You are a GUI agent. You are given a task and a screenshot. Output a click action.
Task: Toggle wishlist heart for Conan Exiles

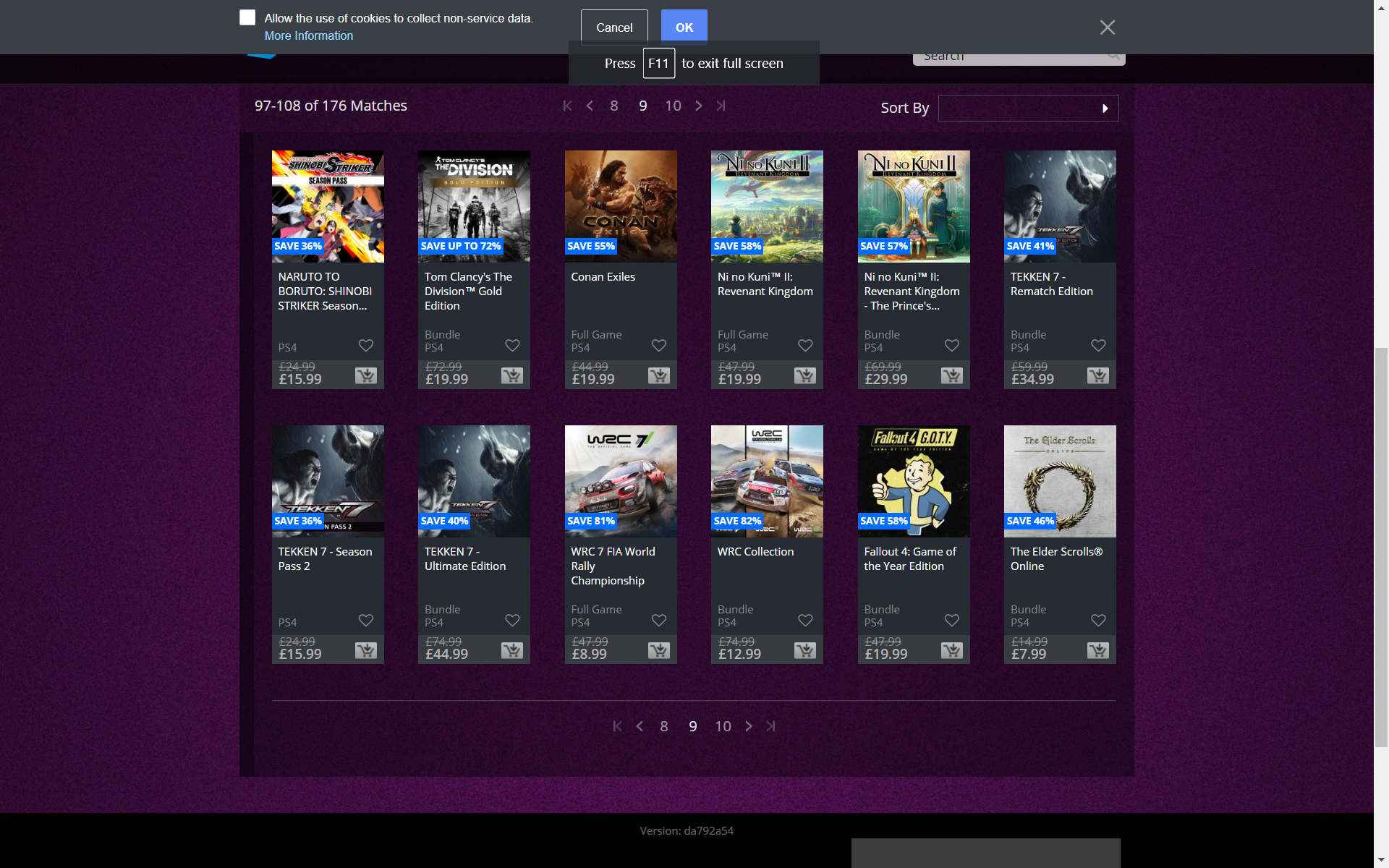659,346
